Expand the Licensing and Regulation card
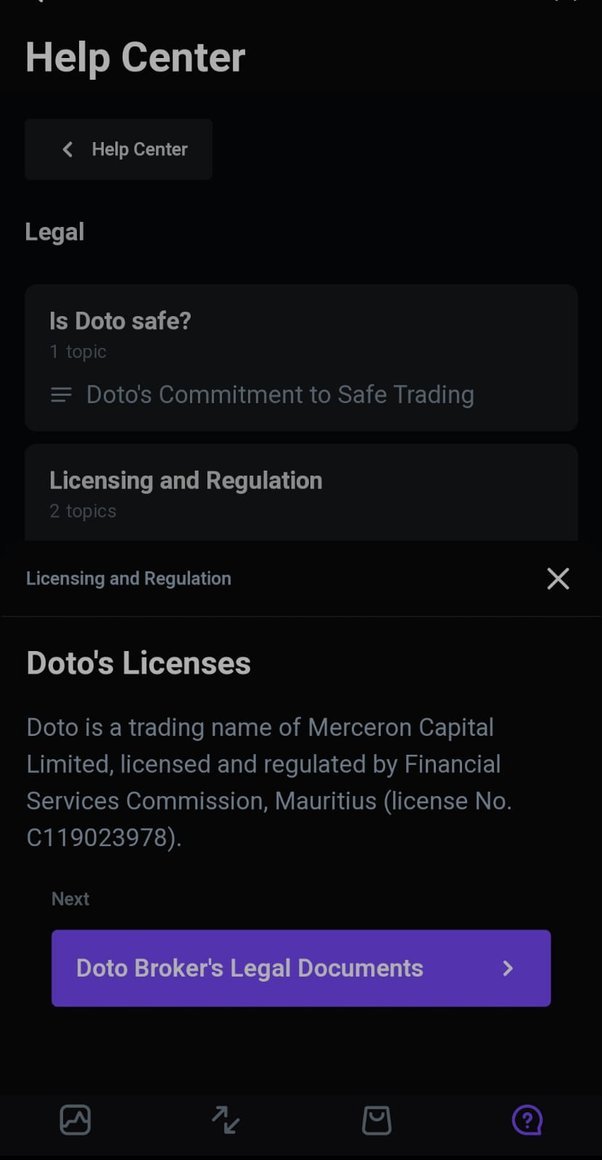This screenshot has width=602, height=1160. point(301,492)
